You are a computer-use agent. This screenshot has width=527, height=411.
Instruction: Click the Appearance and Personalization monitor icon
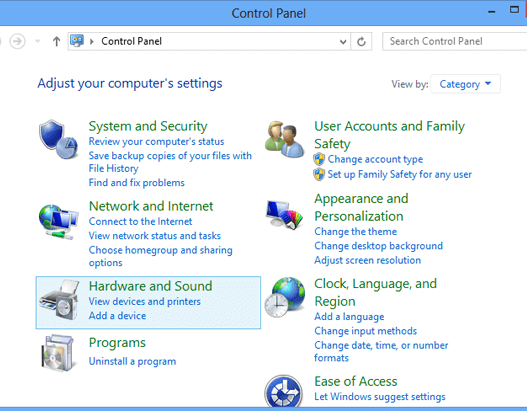click(x=284, y=214)
